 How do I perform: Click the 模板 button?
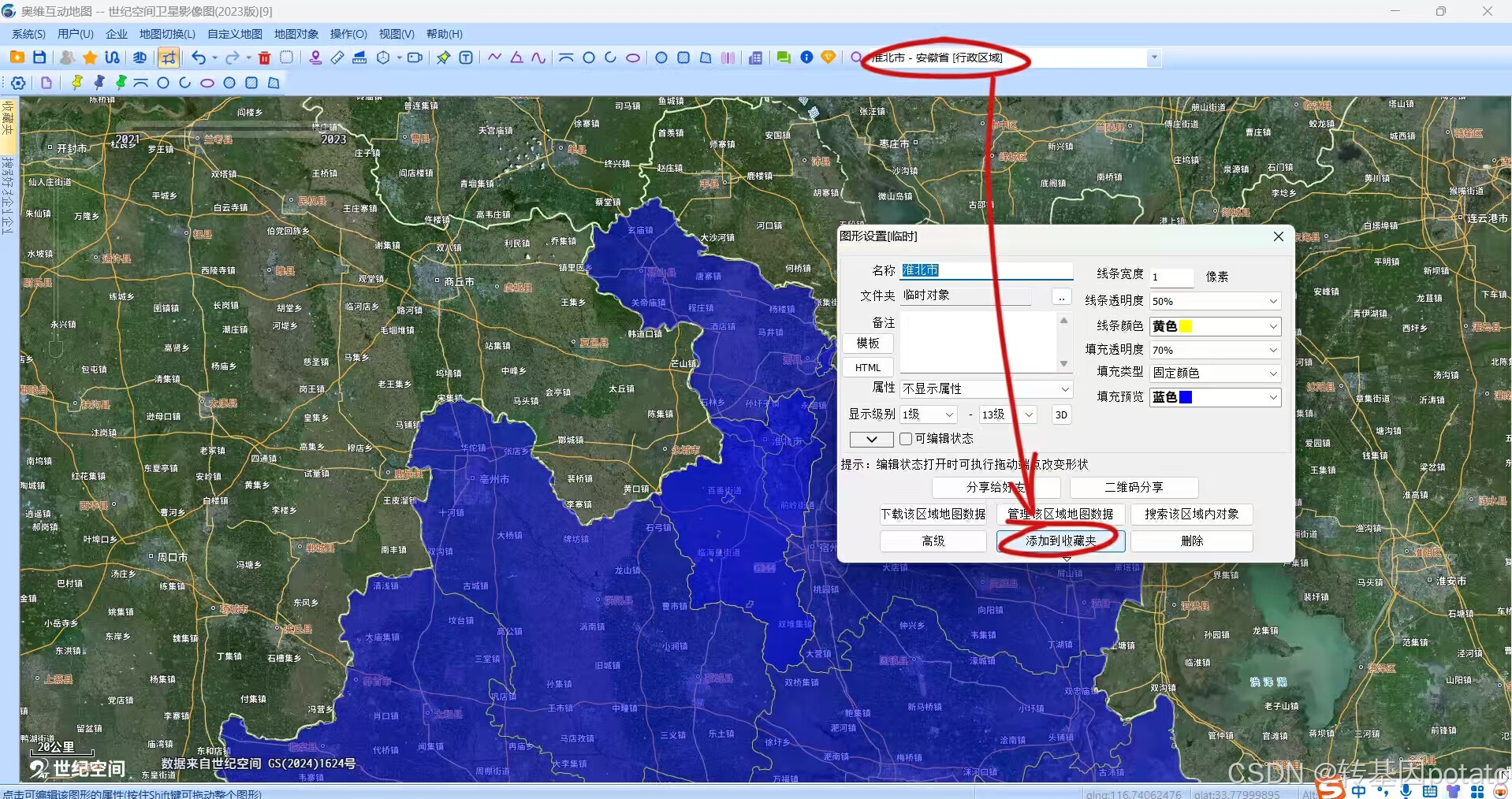click(868, 344)
